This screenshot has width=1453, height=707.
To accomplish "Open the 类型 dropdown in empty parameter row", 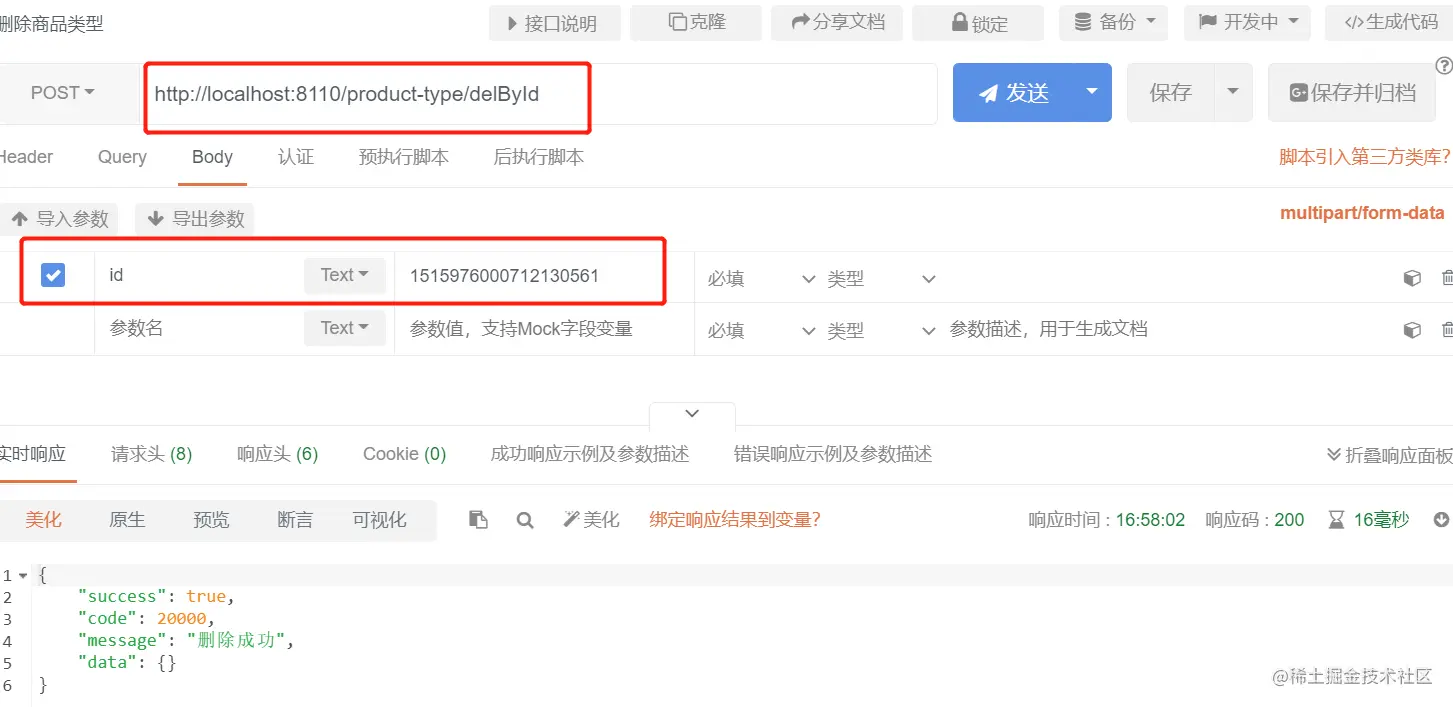I will coord(881,331).
